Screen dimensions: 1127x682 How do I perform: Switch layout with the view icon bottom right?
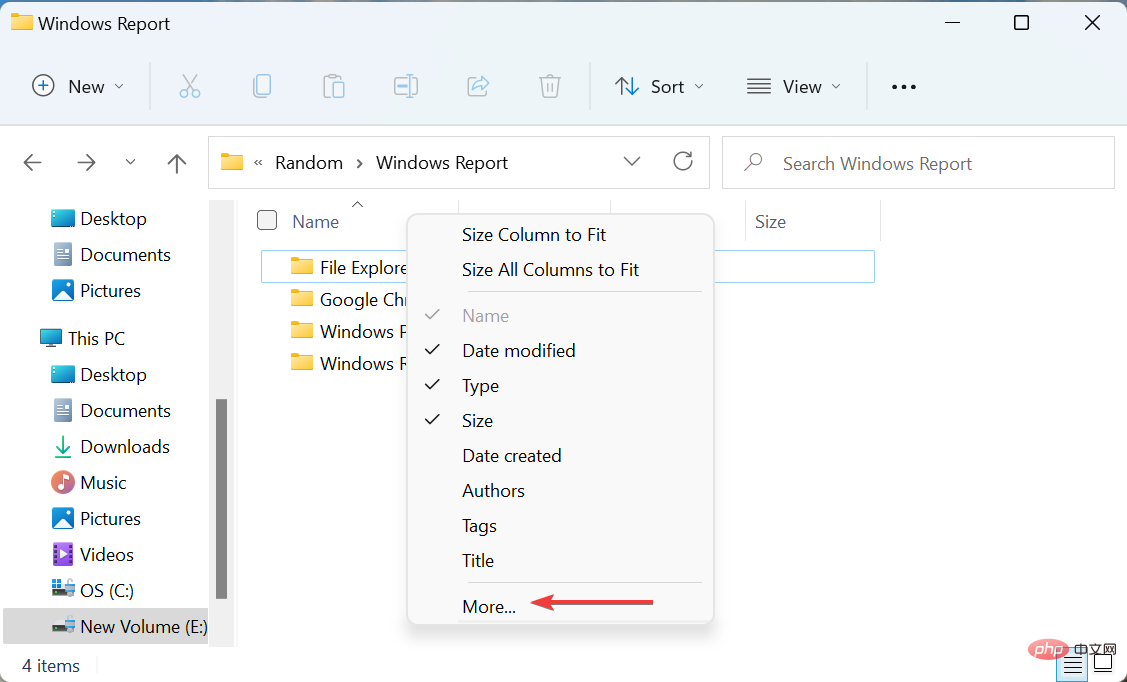point(1072,662)
